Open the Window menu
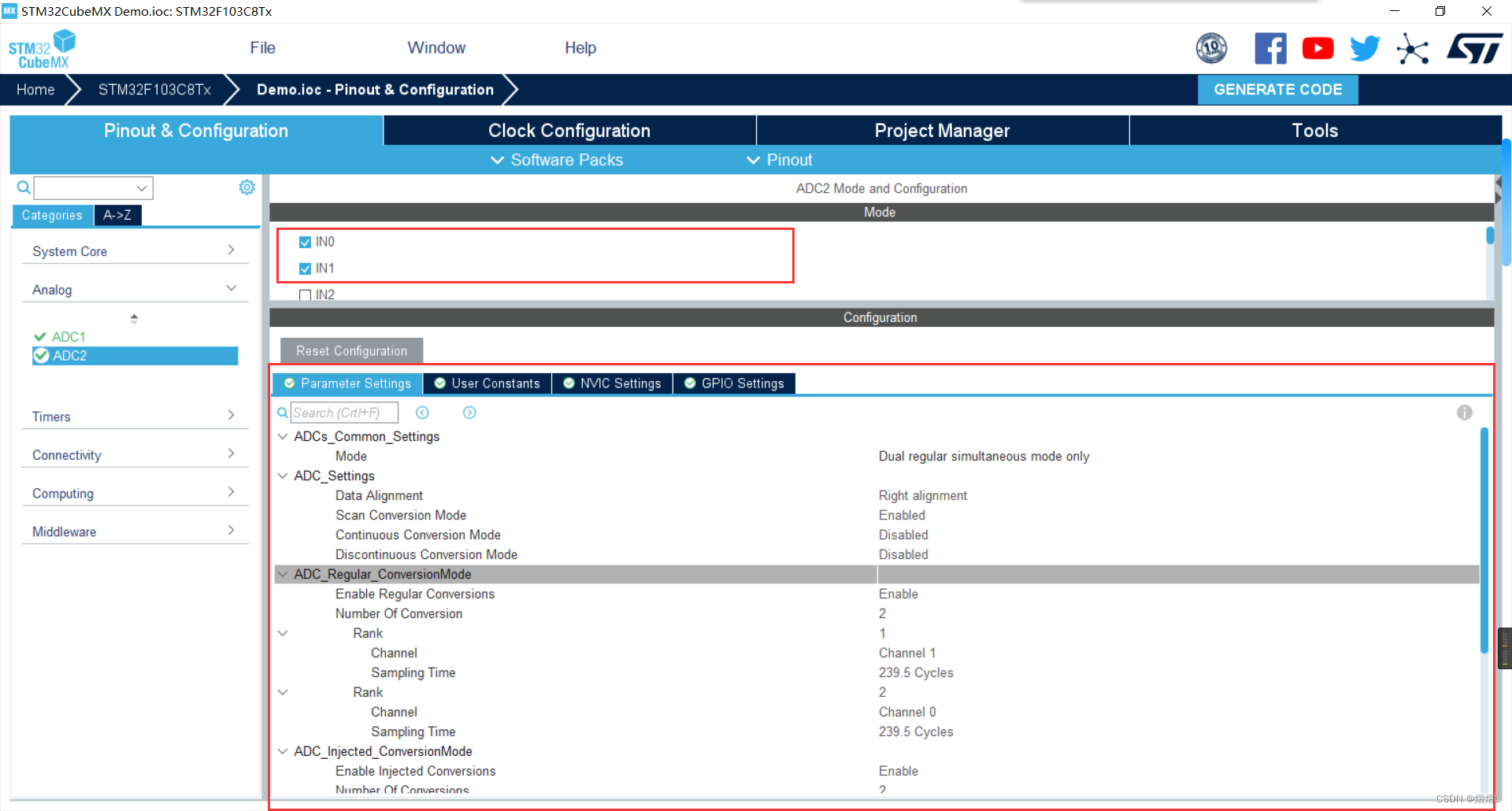This screenshot has height=811, width=1512. coord(436,48)
